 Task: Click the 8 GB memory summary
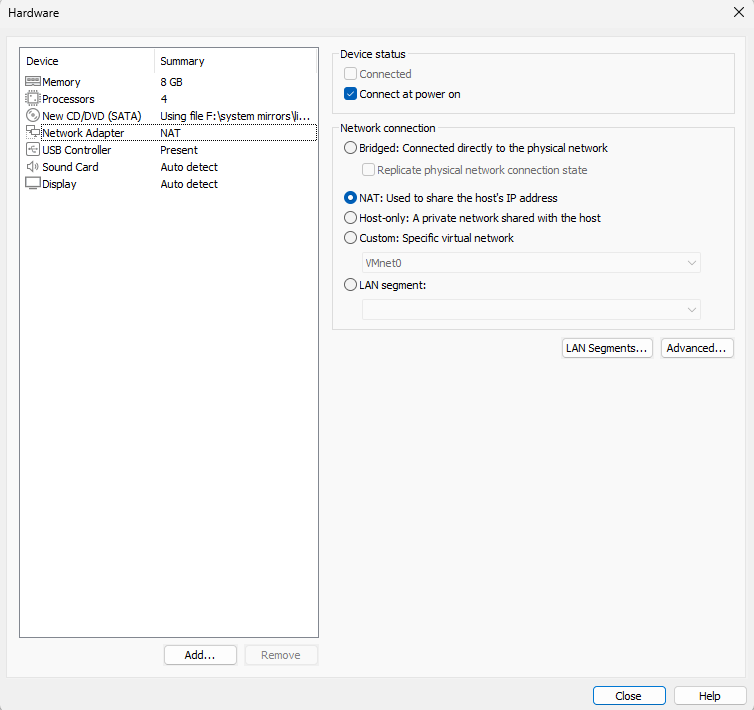(x=171, y=82)
